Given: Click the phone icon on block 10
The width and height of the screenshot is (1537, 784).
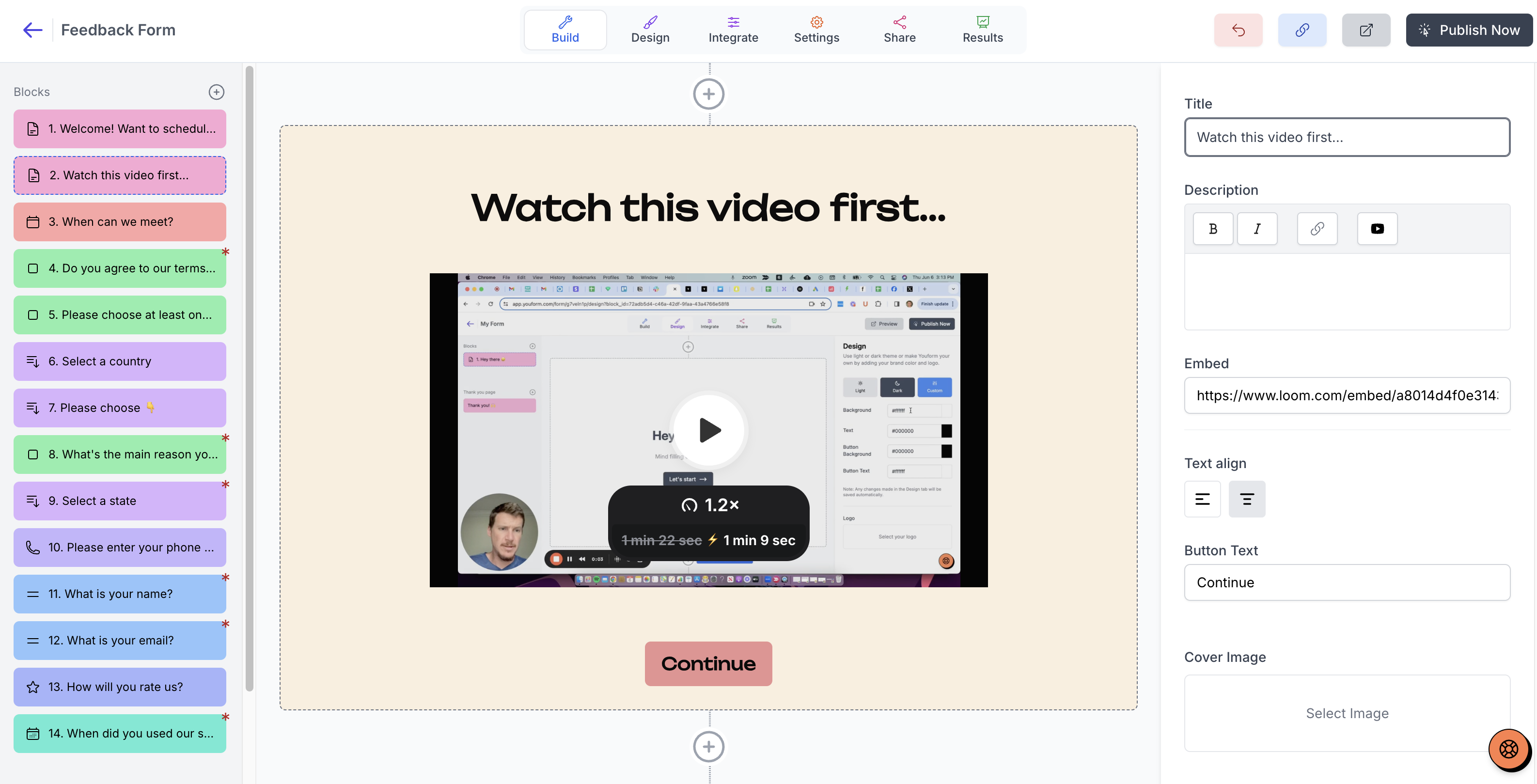Looking at the screenshot, I should point(33,548).
